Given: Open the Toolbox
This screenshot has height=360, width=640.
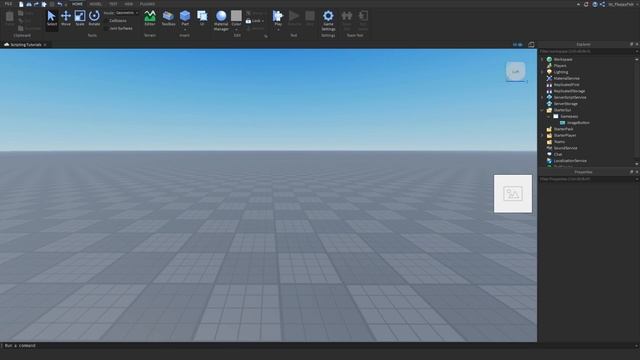Looking at the screenshot, I should pyautogui.click(x=168, y=18).
